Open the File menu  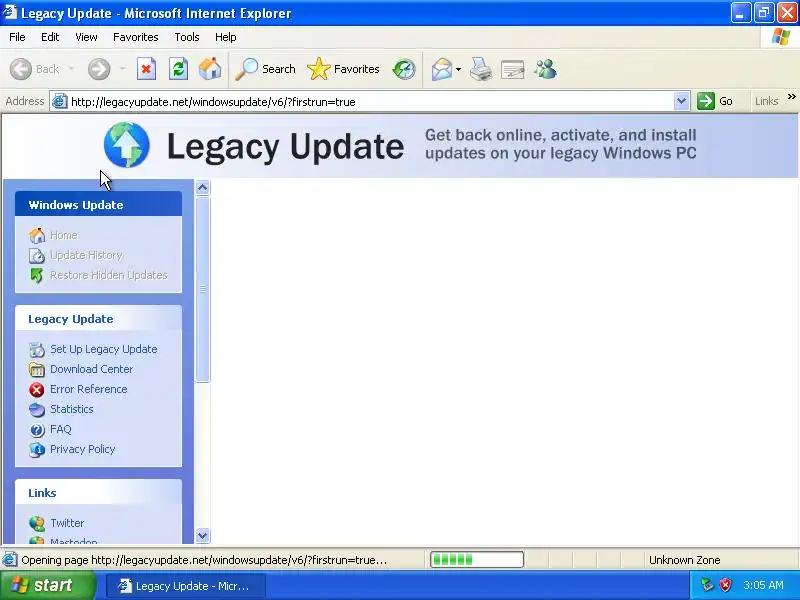[17, 37]
